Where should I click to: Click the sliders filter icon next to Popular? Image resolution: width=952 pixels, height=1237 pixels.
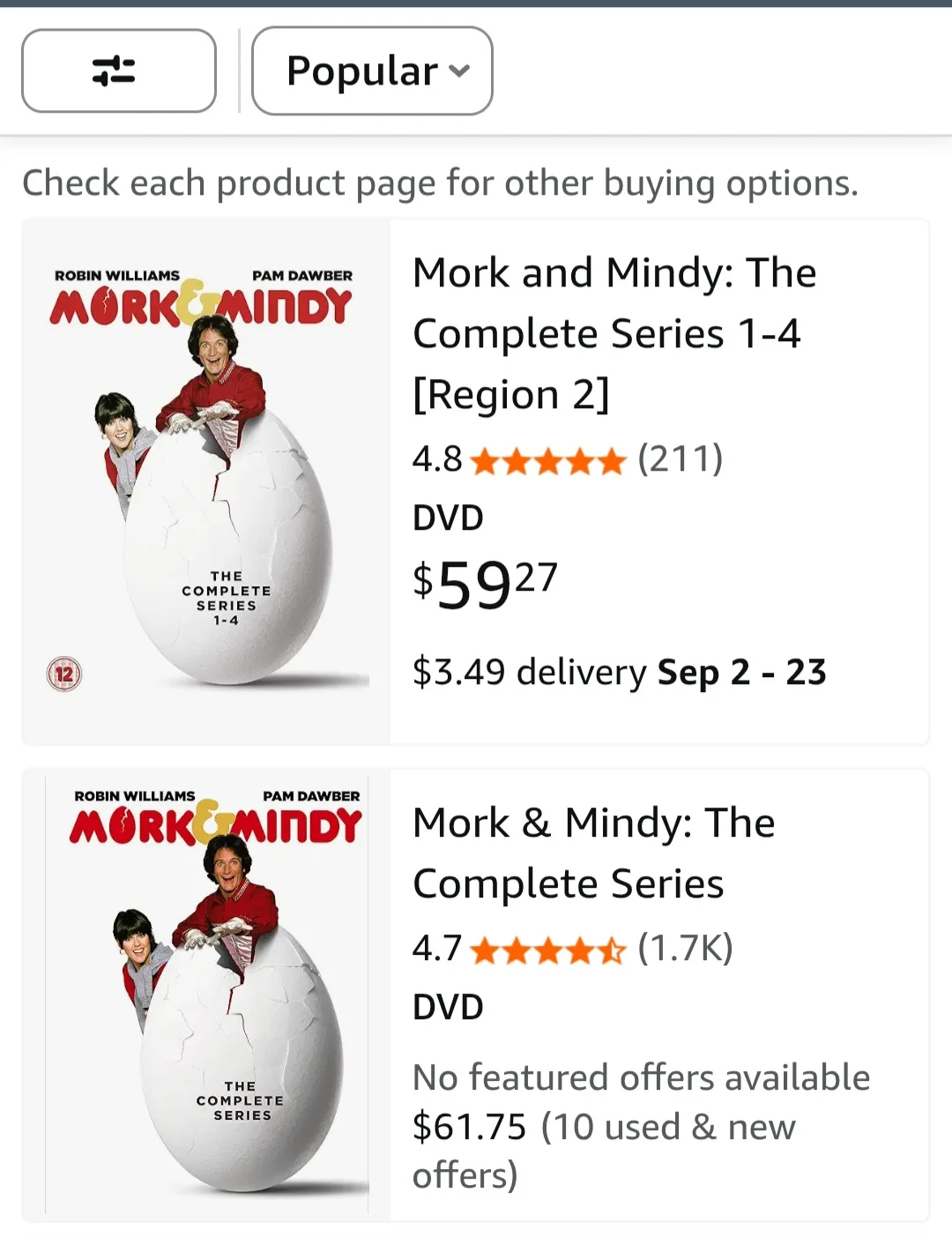coord(118,71)
